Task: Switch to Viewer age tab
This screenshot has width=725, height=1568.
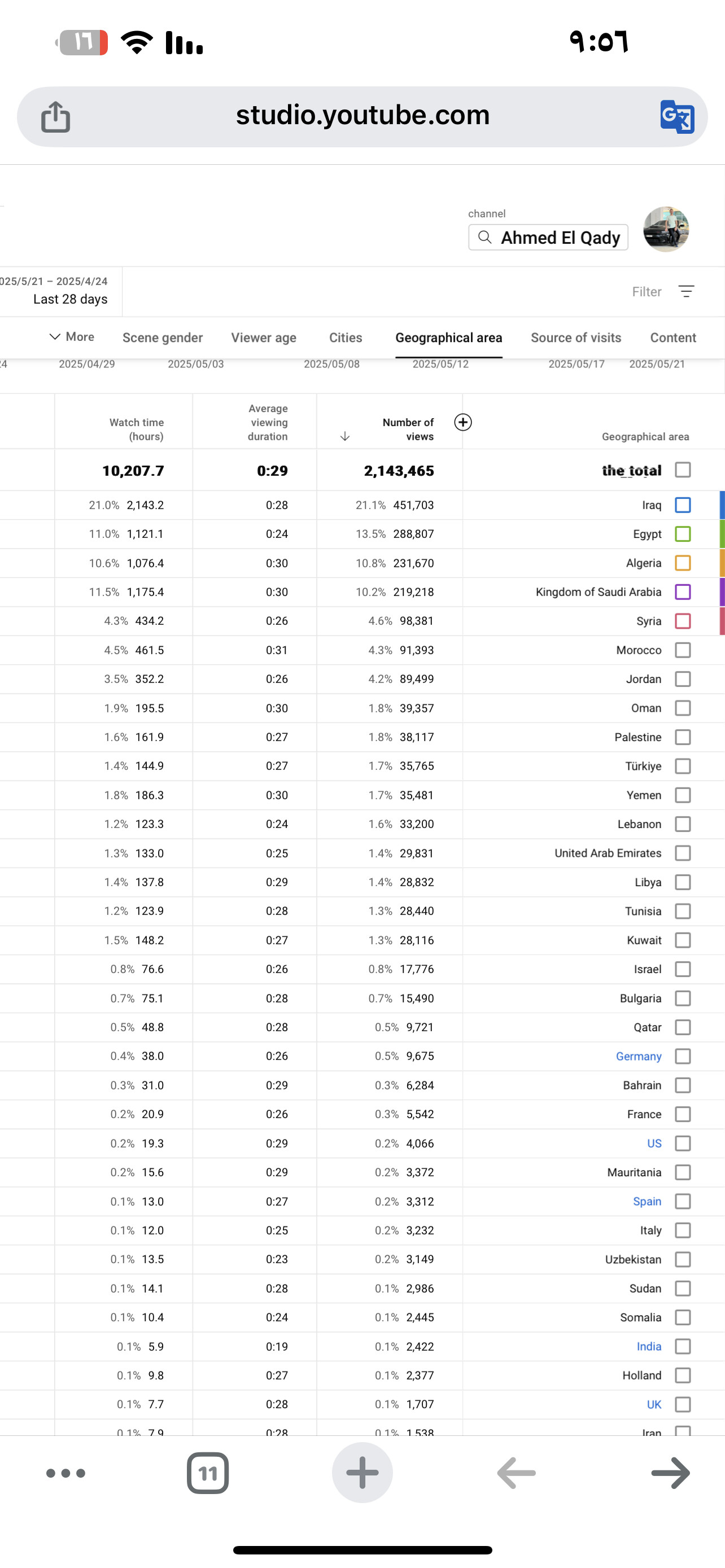Action: [264, 337]
